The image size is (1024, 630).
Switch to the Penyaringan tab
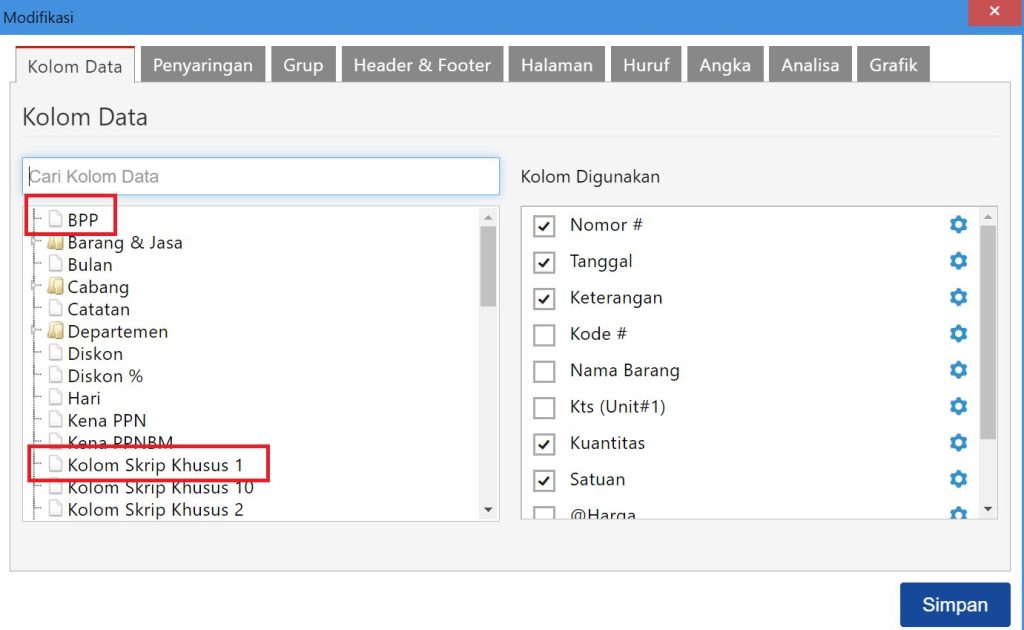[203, 64]
